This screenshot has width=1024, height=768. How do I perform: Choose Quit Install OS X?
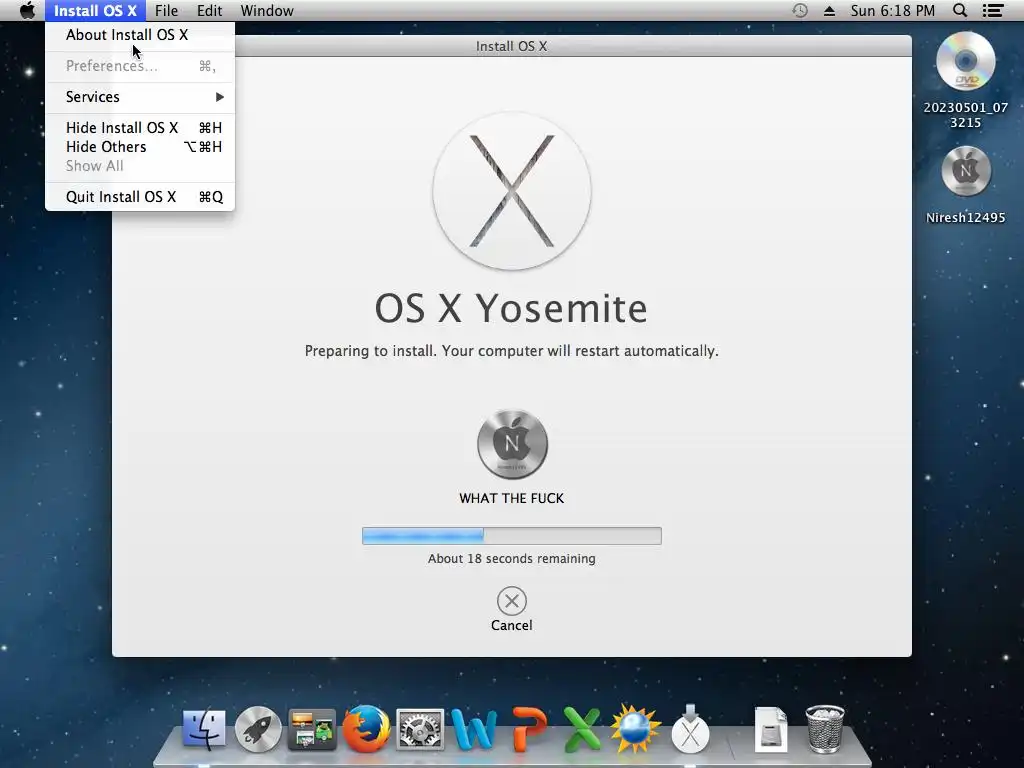point(140,197)
